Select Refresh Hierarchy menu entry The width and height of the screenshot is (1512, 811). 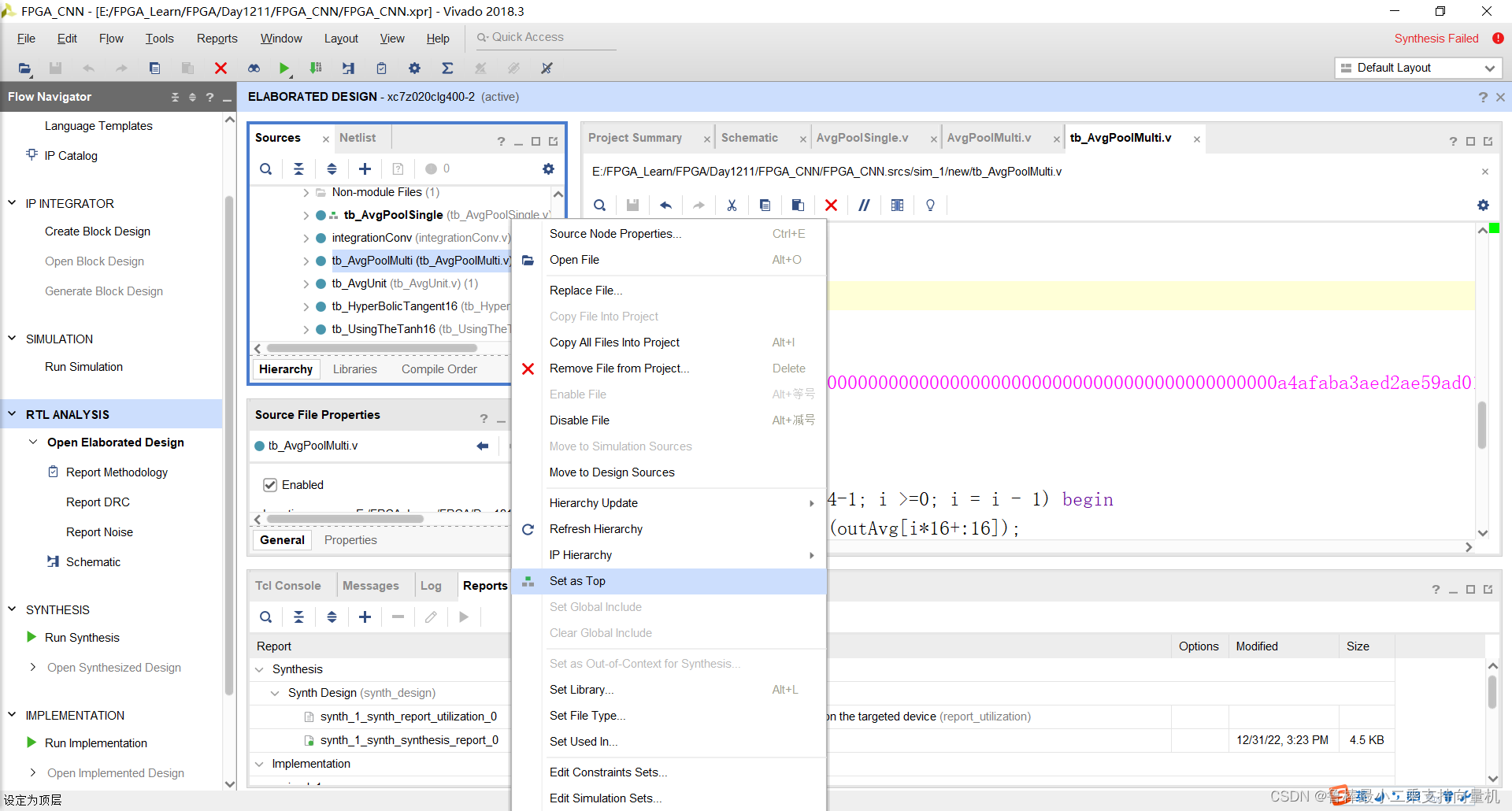pyautogui.click(x=669, y=529)
